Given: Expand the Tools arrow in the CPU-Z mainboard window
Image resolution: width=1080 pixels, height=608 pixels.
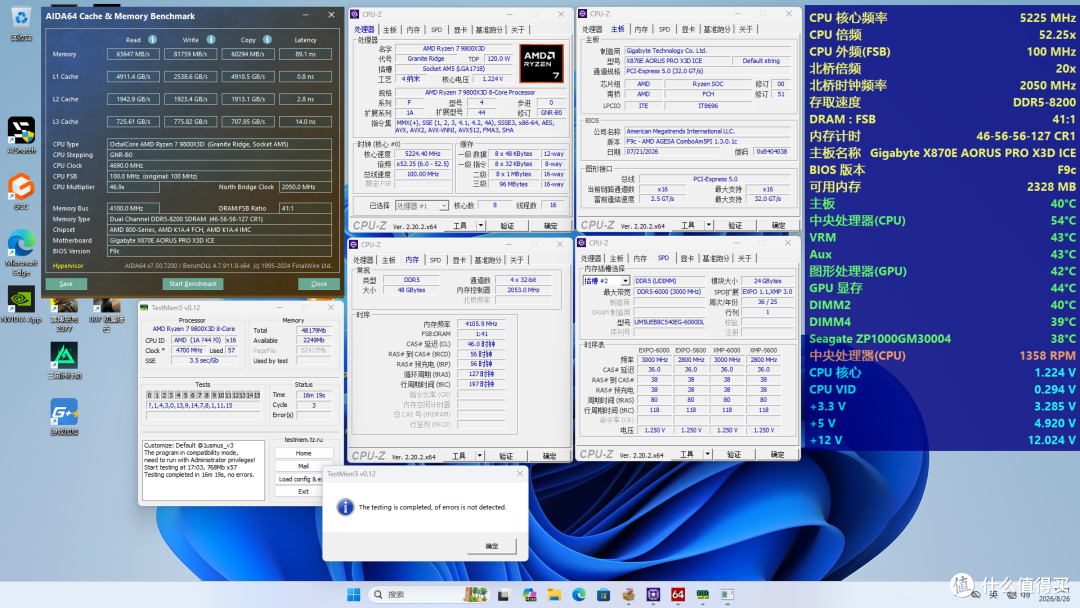Looking at the screenshot, I should (708, 225).
